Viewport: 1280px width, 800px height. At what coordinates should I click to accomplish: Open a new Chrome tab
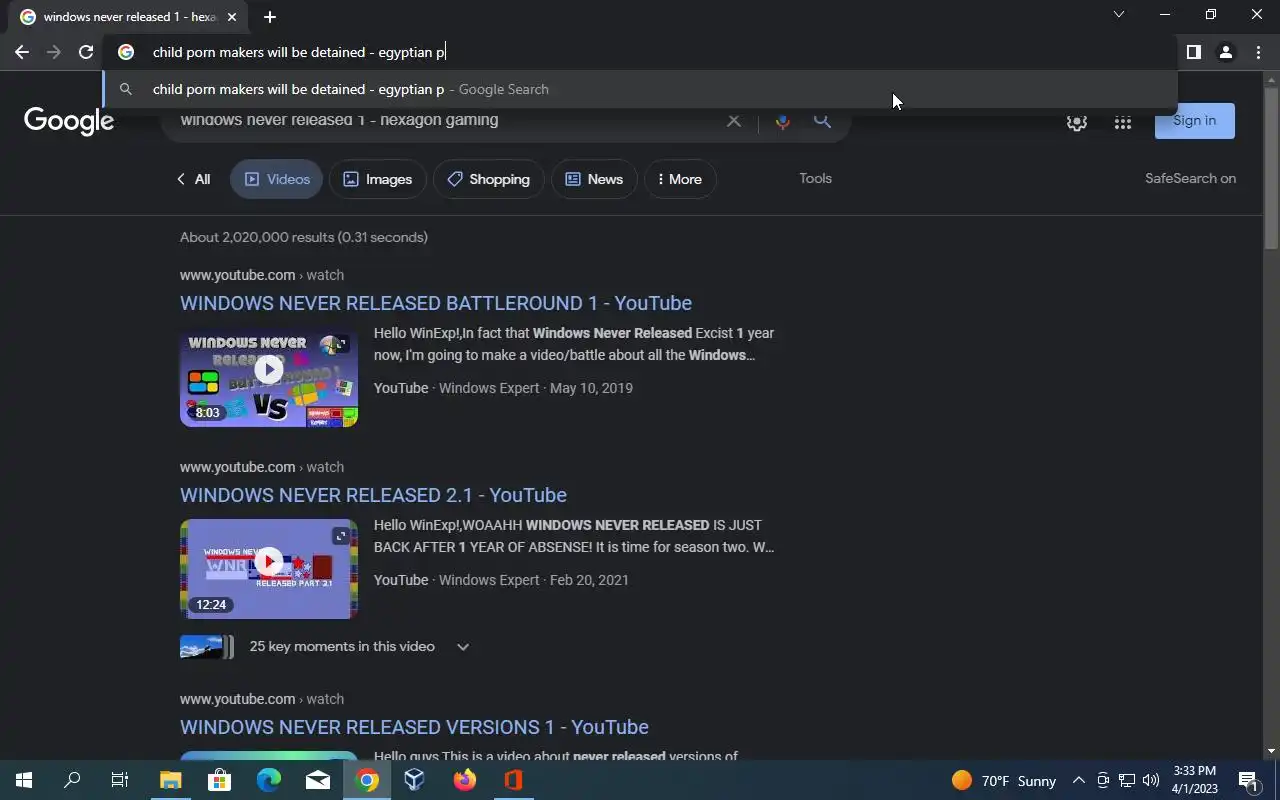(x=270, y=17)
